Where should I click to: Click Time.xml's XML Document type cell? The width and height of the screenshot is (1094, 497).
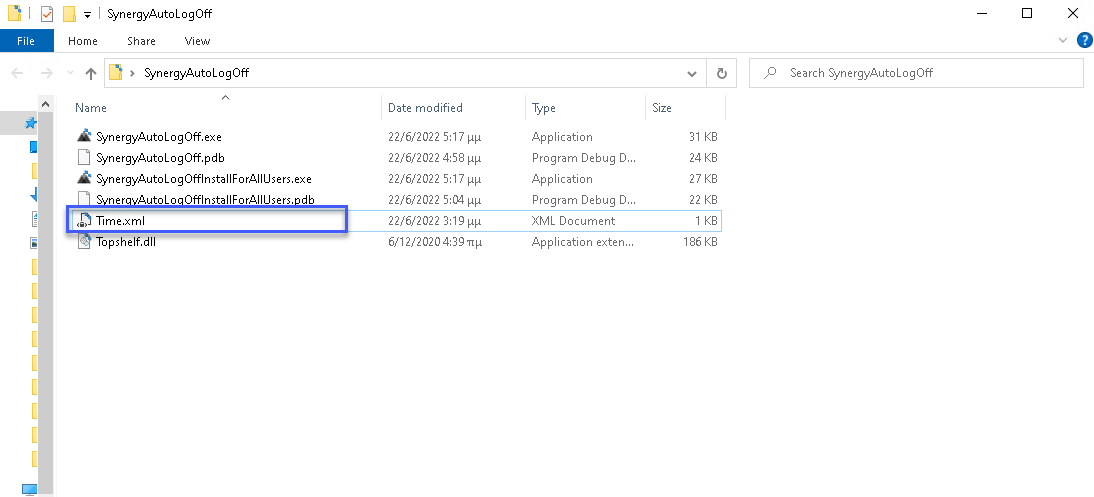(x=574, y=221)
